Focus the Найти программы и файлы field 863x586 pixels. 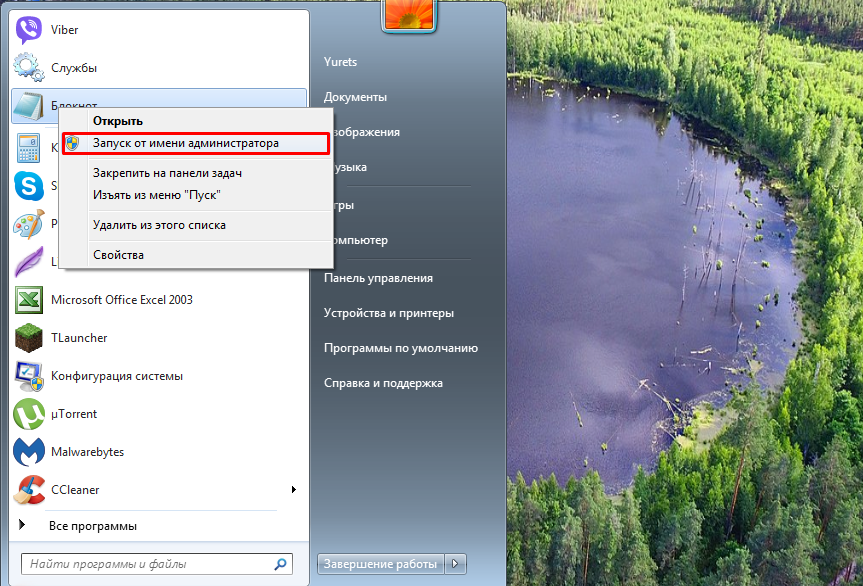point(157,564)
